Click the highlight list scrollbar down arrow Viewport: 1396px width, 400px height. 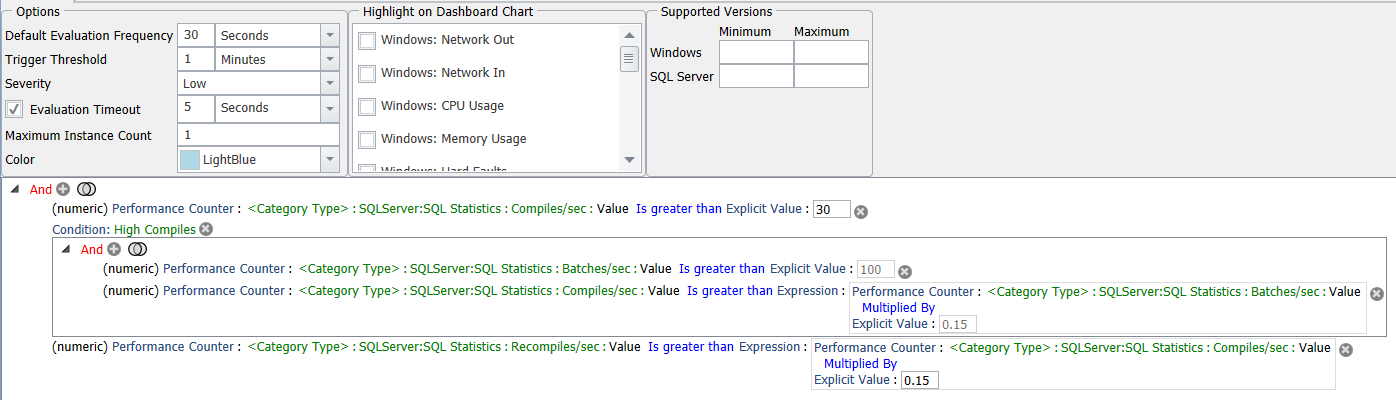click(629, 159)
